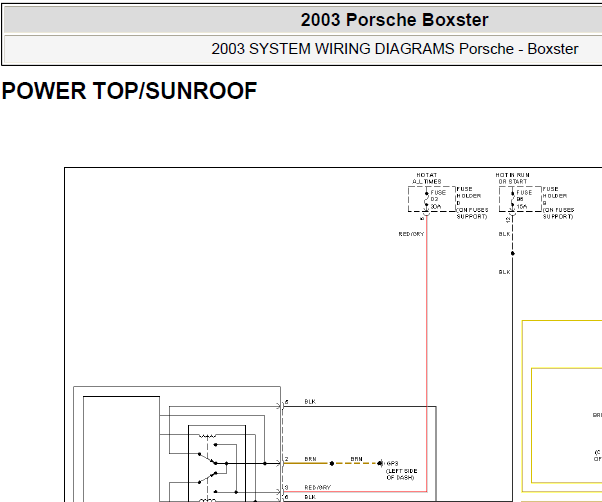The image size is (602, 502).
Task: Select the 'GP3 (LEFT SIDE OF DASH)' ground label
Action: (x=402, y=471)
